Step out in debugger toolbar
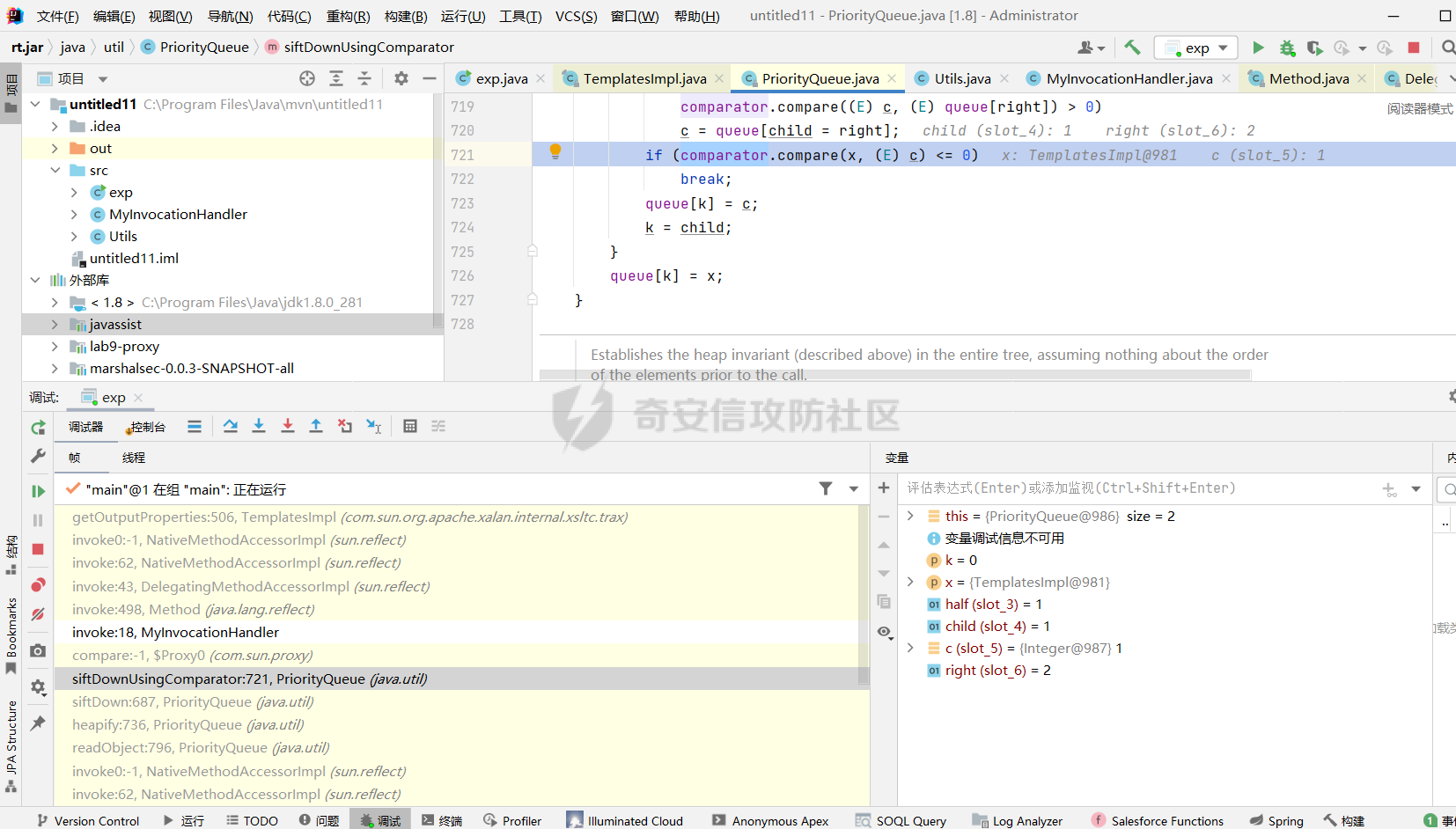1456x829 pixels. [x=316, y=426]
